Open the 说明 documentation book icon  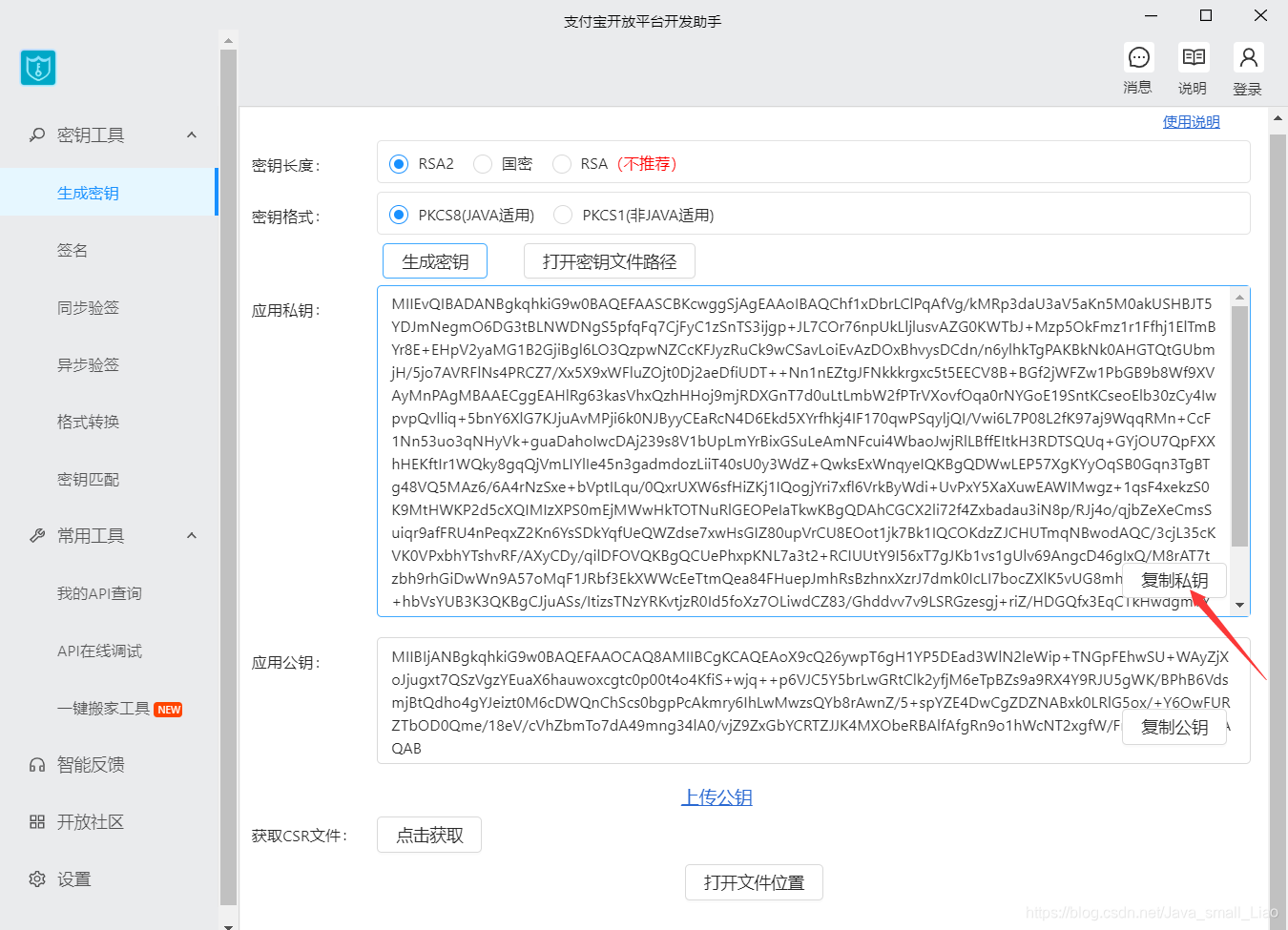click(1193, 58)
